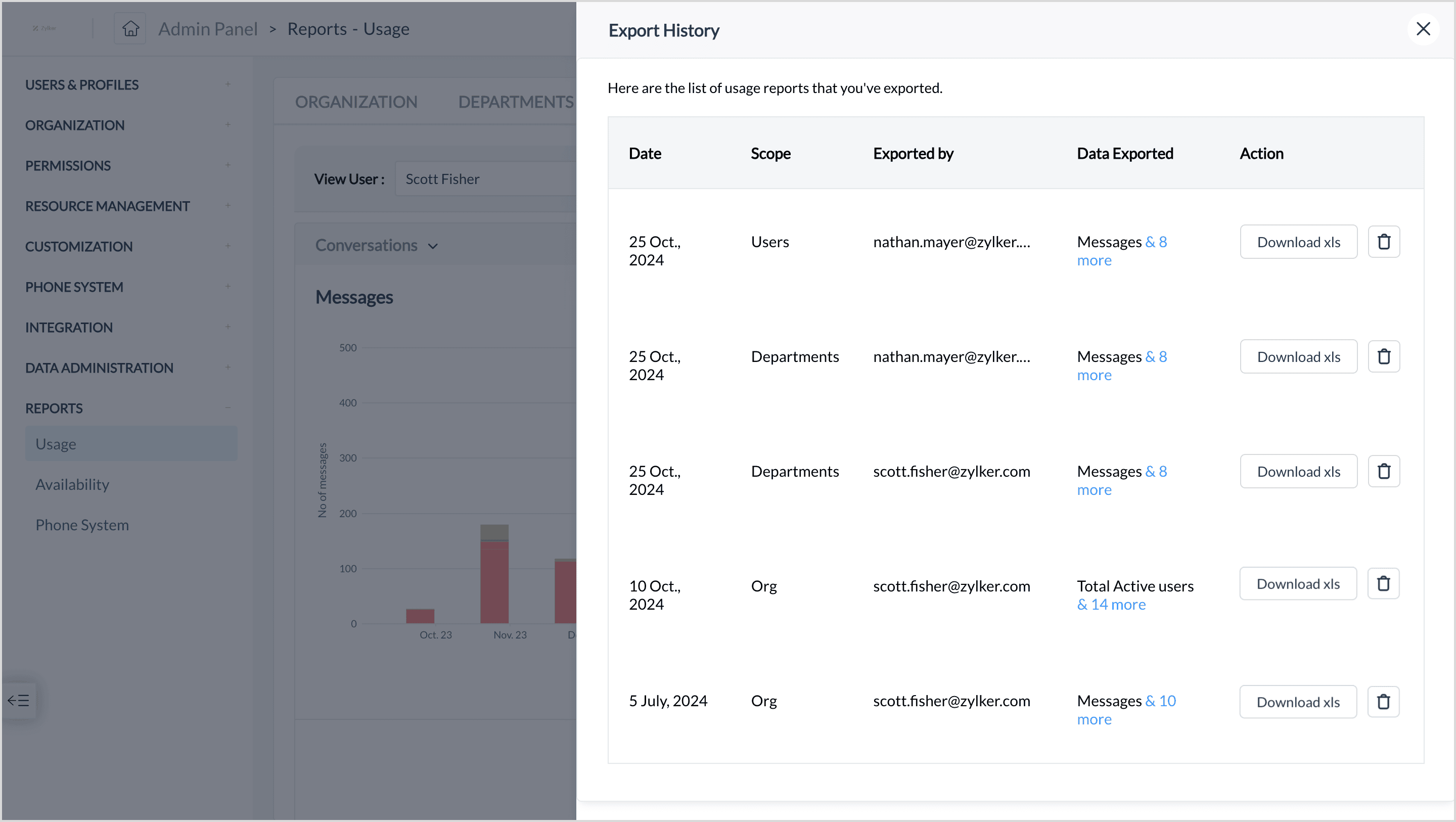This screenshot has height=822, width=1456.
Task: Open the '& 14 more' link
Action: [1111, 604]
